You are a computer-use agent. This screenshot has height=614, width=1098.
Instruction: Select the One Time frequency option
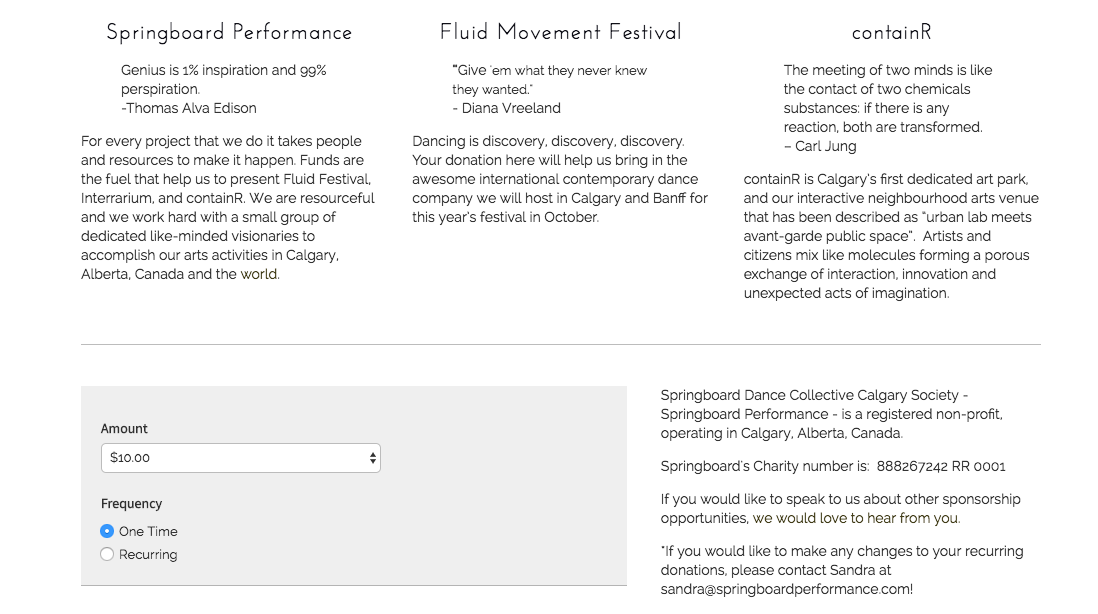pyautogui.click(x=106, y=531)
